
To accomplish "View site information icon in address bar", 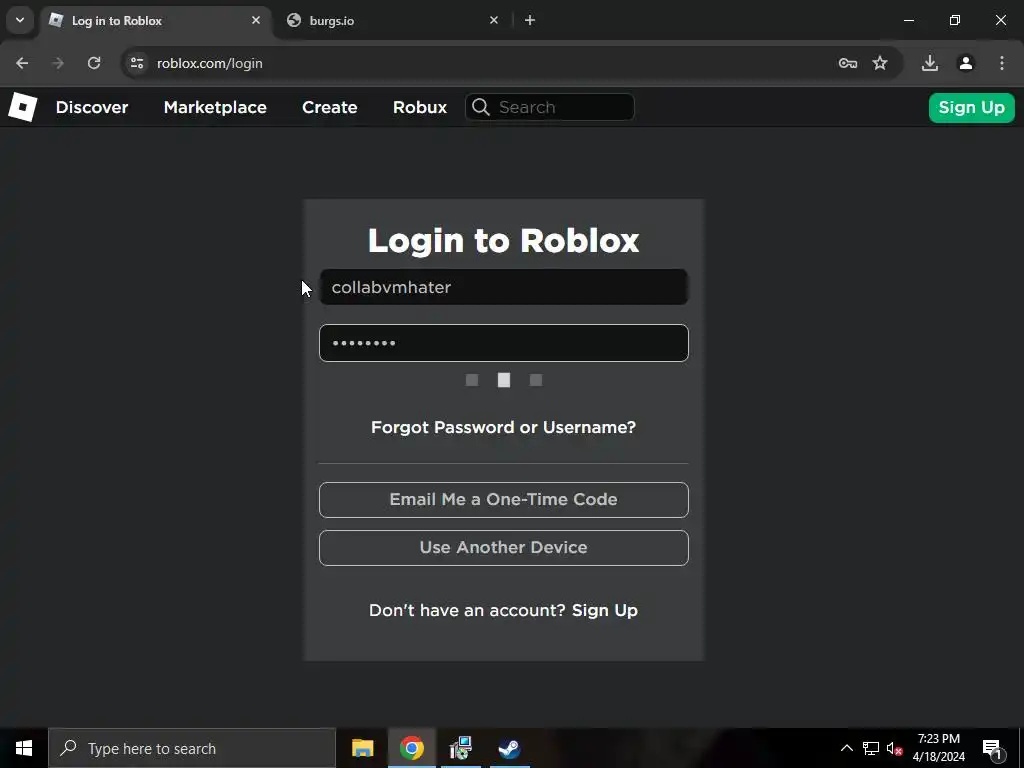I will tap(137, 63).
